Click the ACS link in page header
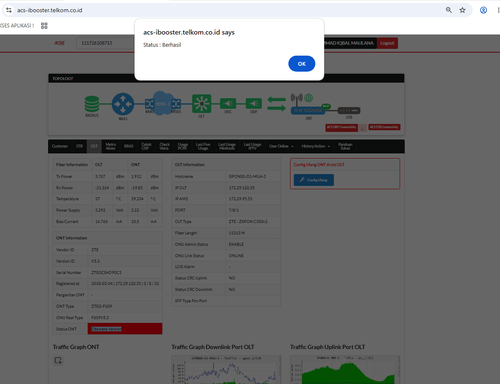This screenshot has height=384, width=500. pos(59,43)
